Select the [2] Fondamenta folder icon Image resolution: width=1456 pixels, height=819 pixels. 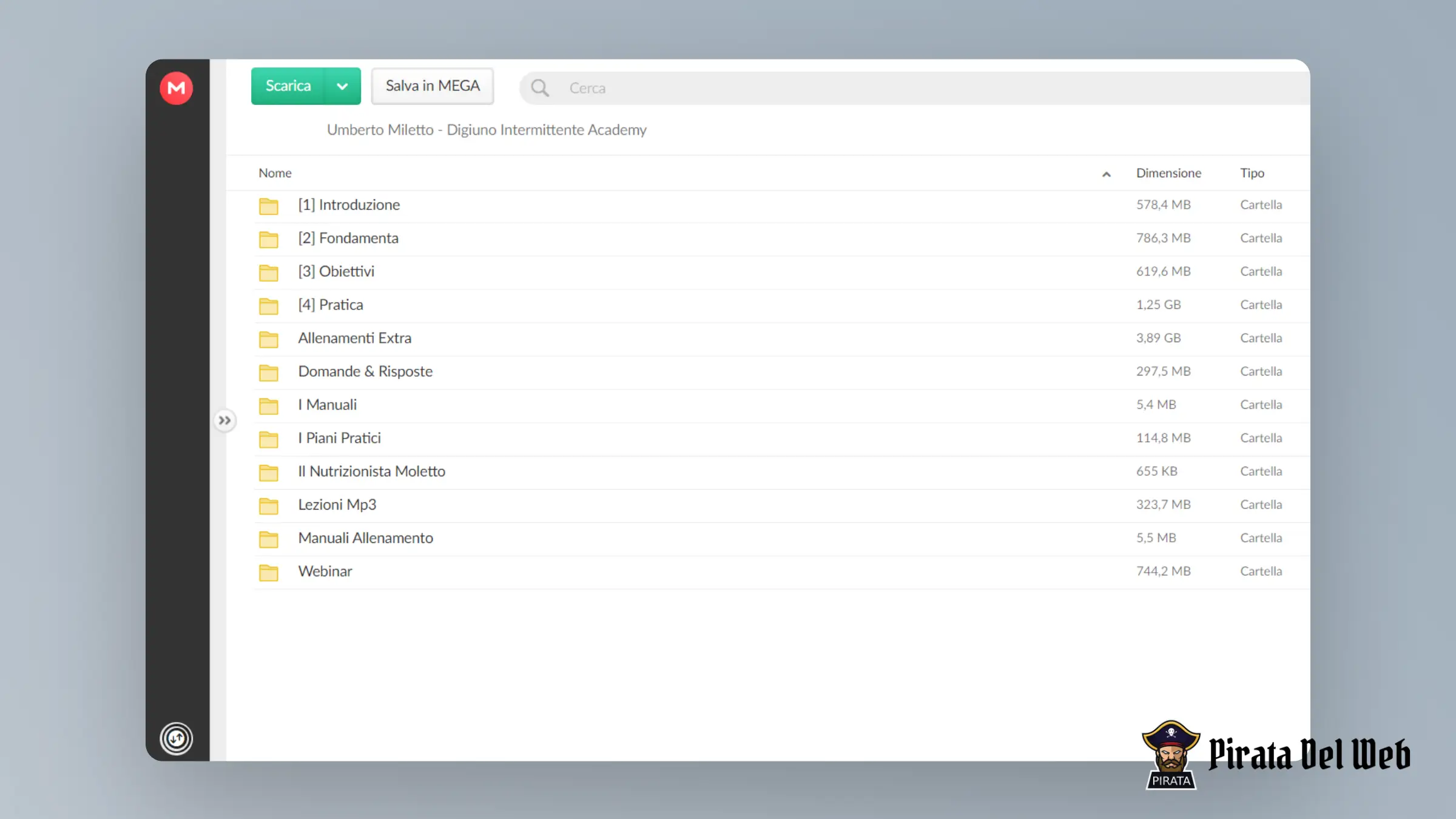point(269,240)
